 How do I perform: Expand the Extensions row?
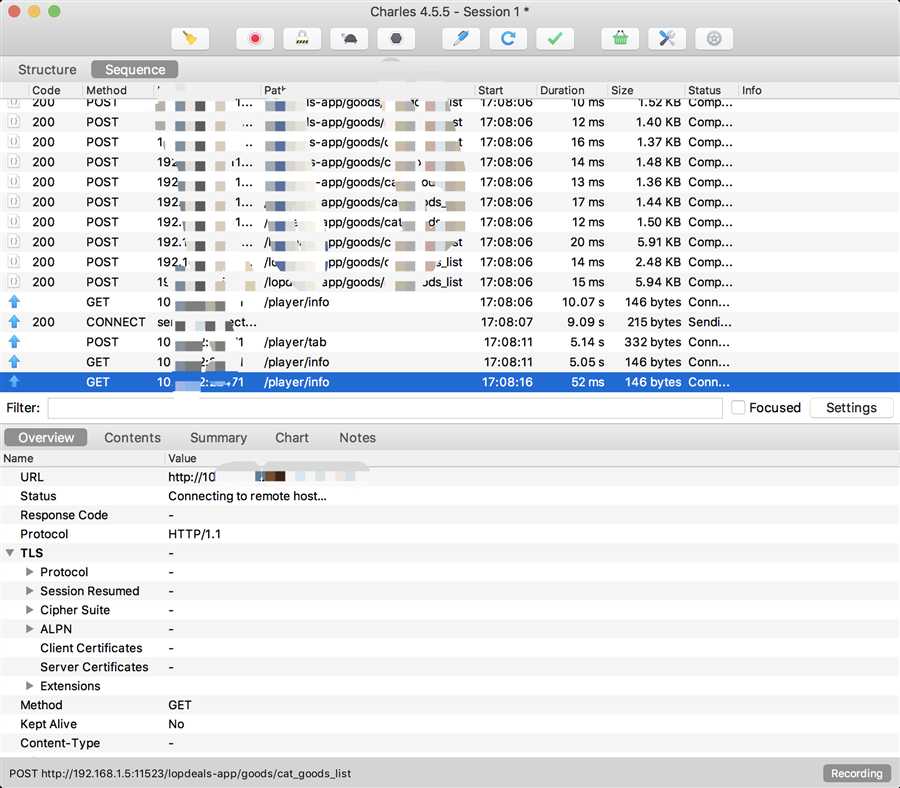coord(30,685)
